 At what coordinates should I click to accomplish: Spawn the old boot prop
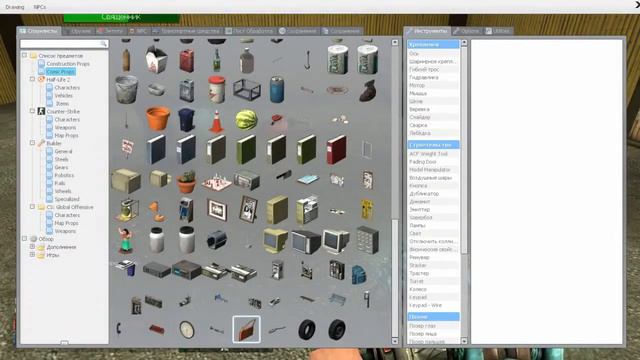pos(367,90)
